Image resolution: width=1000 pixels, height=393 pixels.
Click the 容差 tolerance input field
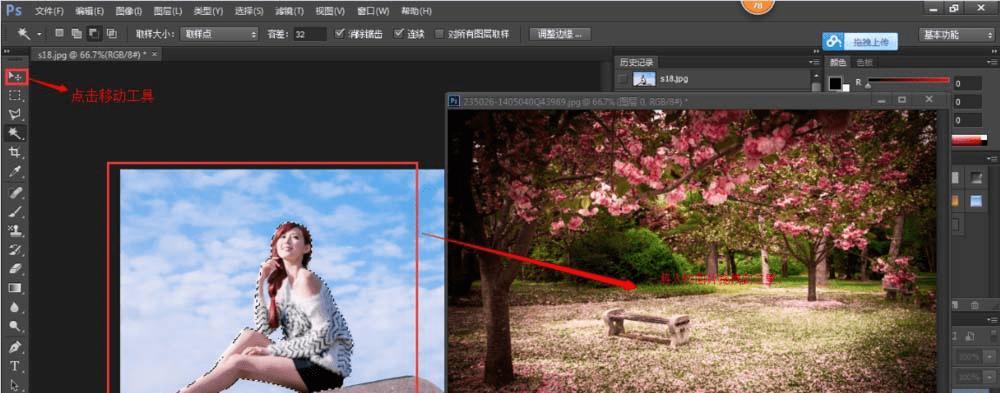[310, 34]
